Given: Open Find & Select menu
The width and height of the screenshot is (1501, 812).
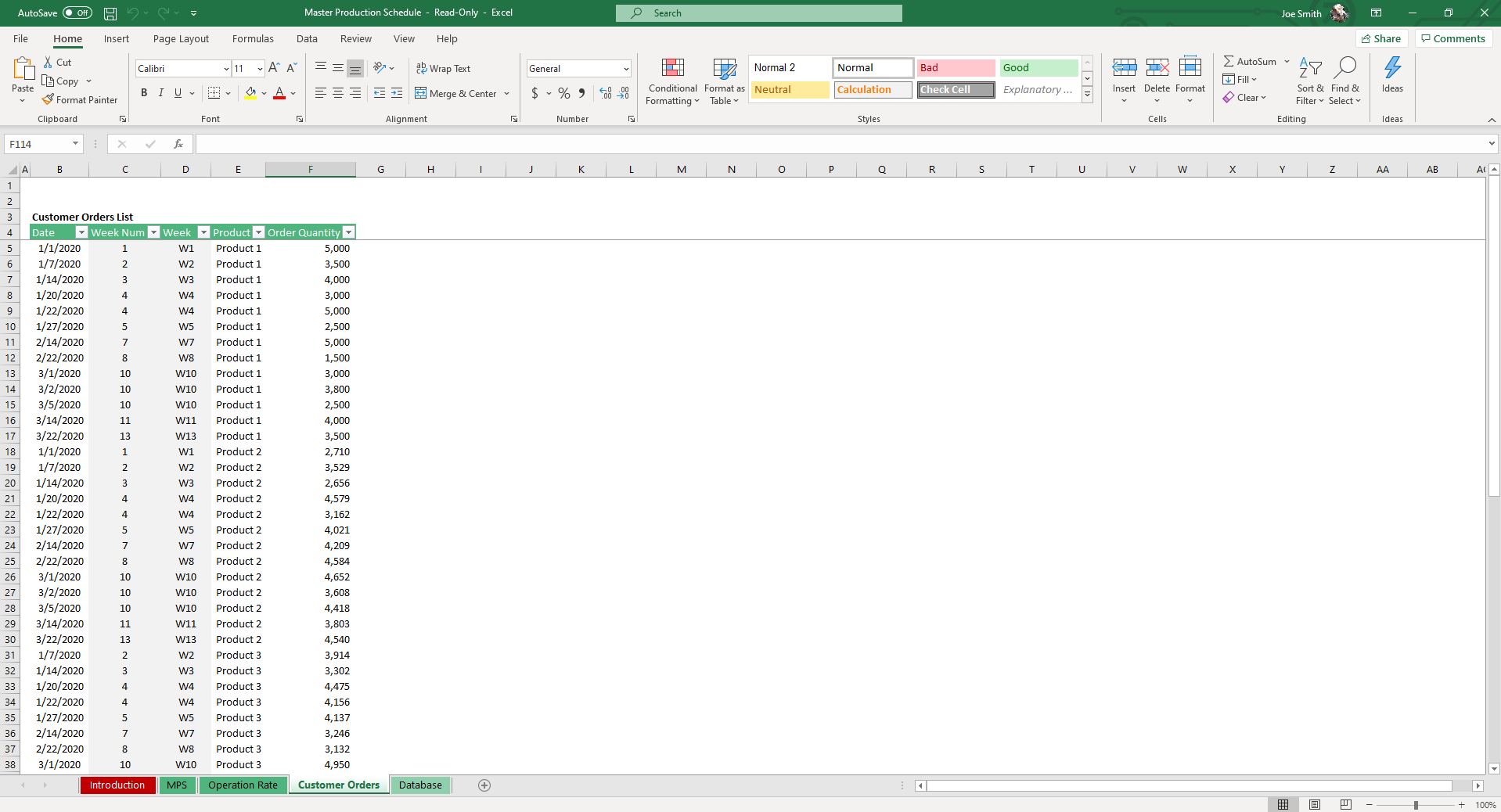Looking at the screenshot, I should tap(1345, 81).
